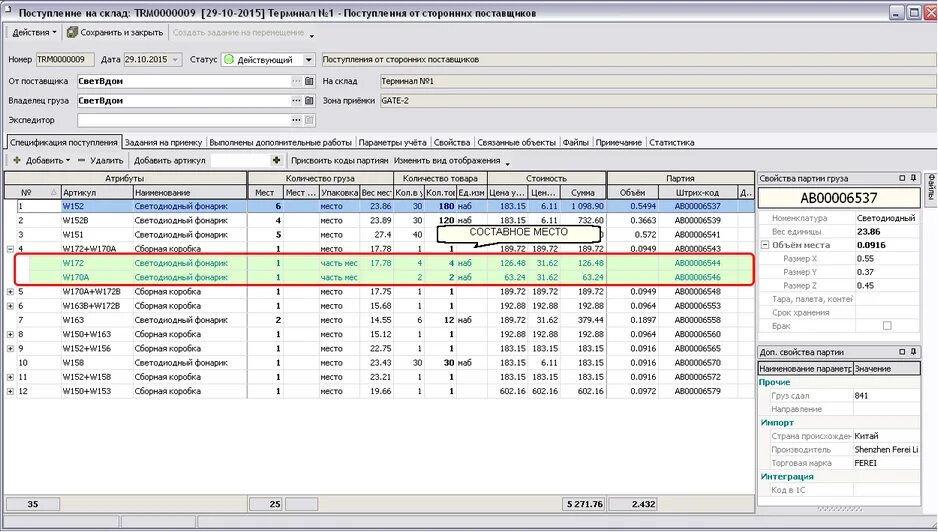Image resolution: width=938 pixels, height=532 pixels.
Task: Click the Экспедитор input field
Action: point(184,120)
